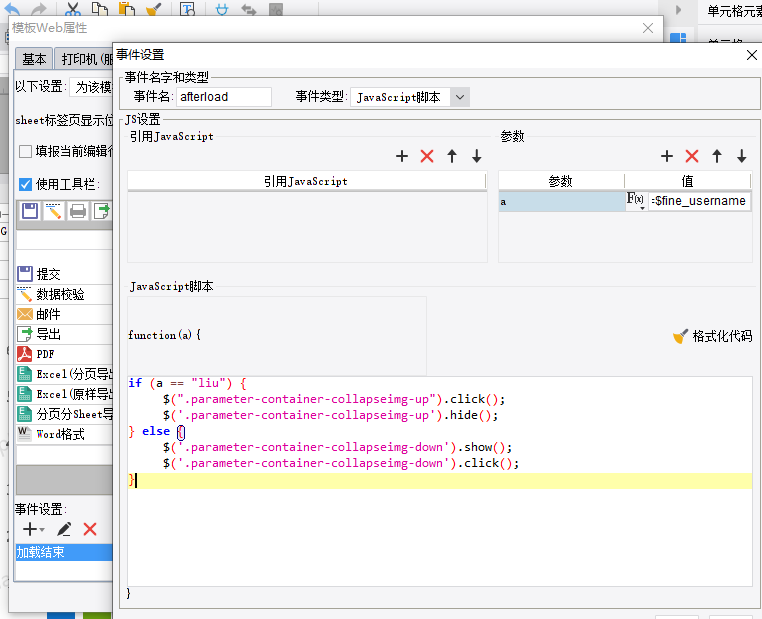The image size is (762, 619).
Task: Click the export icon in toolbar preview
Action: [x=102, y=211]
